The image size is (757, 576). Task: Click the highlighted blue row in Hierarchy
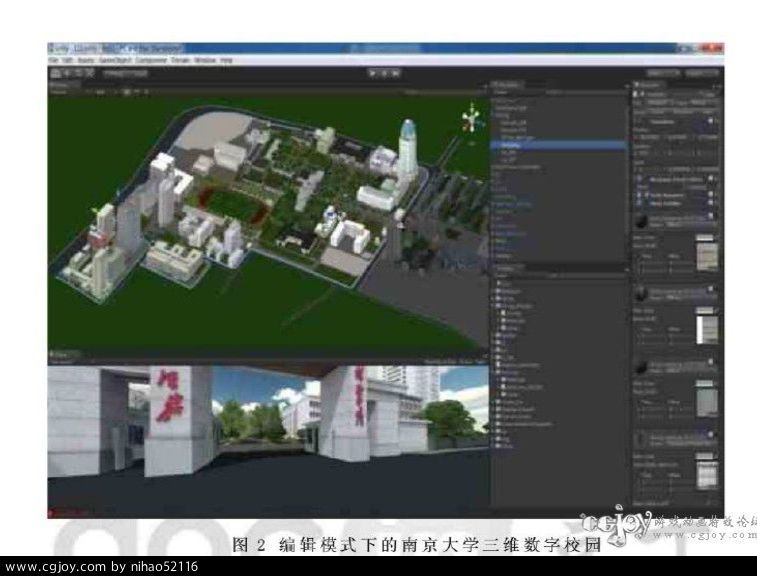[x=558, y=145]
